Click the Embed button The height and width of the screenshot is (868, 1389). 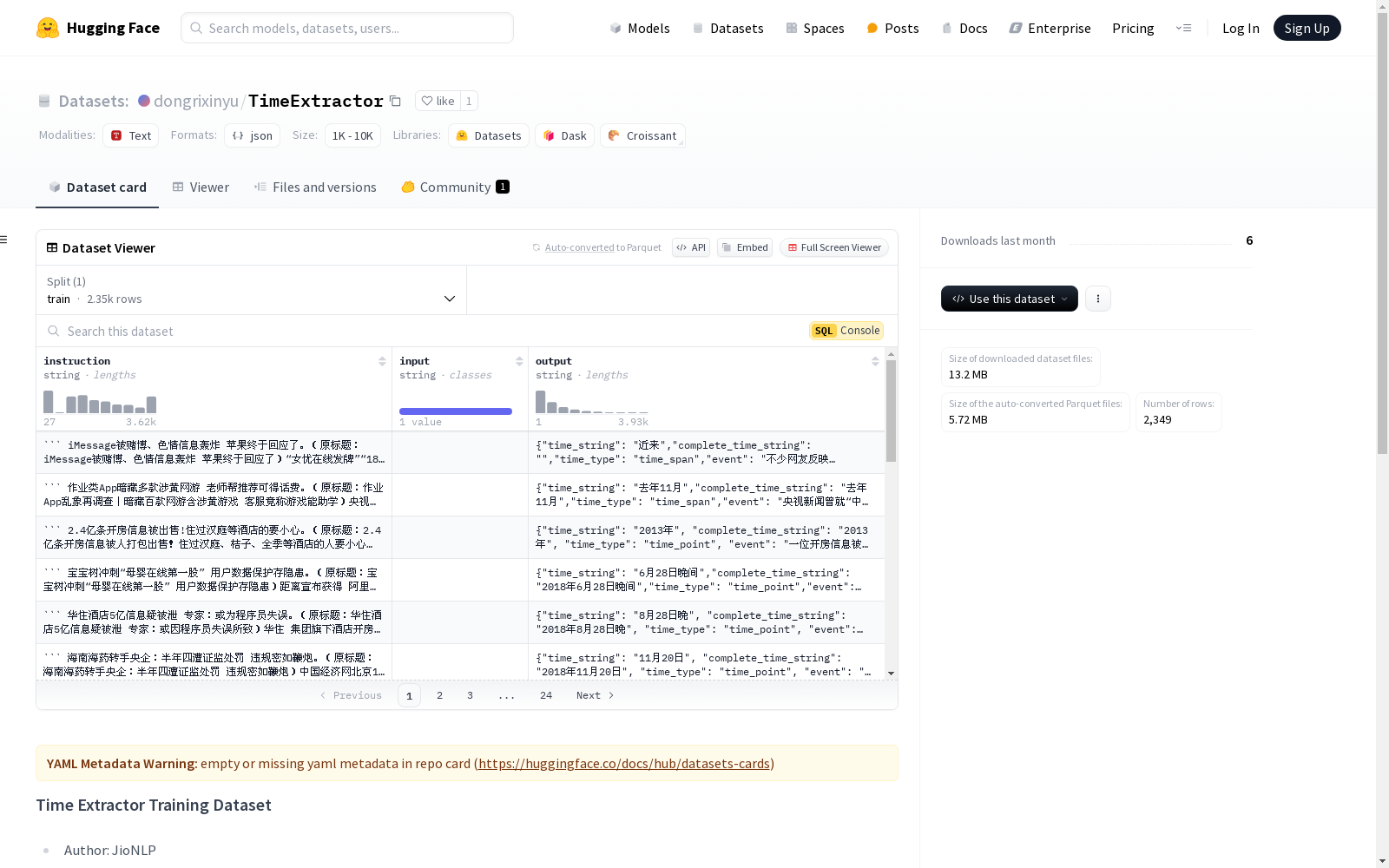click(x=745, y=247)
